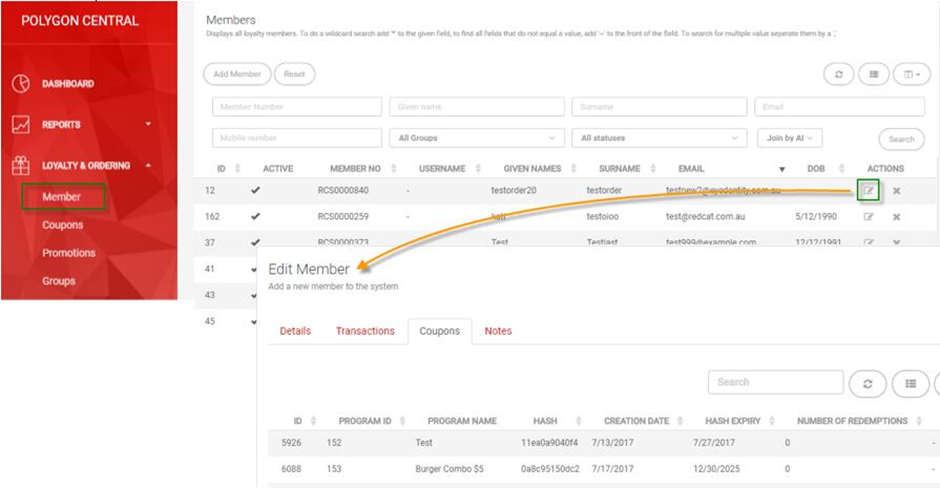Open the All statuses dropdown
940x489 pixels.
[x=659, y=138]
